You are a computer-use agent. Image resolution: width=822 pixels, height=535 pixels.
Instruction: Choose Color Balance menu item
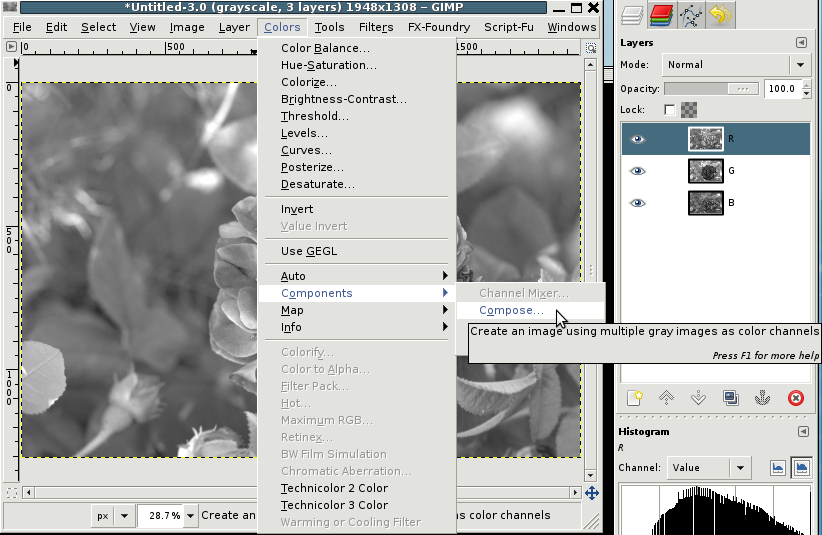[x=356, y=48]
